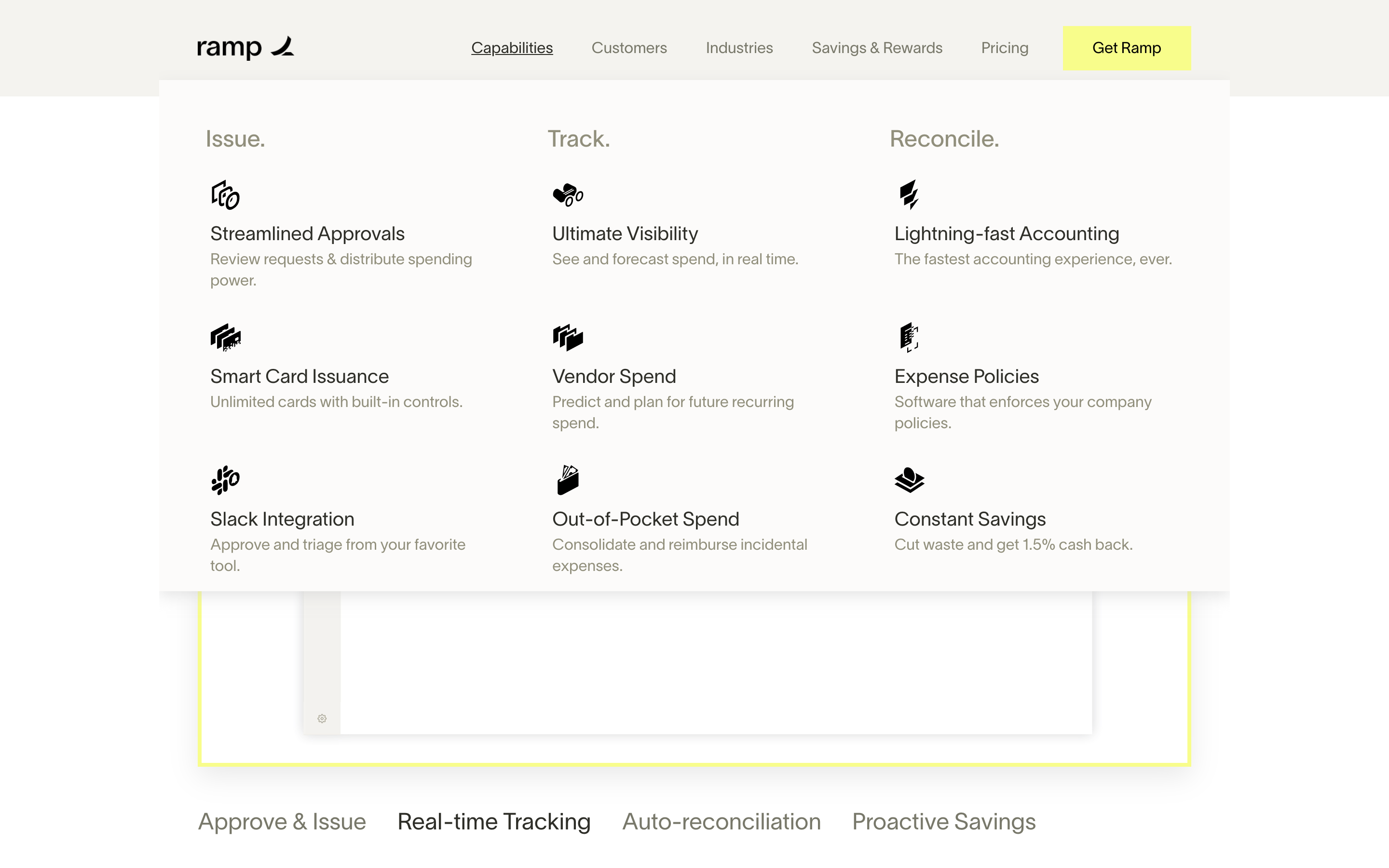Click 'Review requests & distribute spending power.' text

[341, 270]
